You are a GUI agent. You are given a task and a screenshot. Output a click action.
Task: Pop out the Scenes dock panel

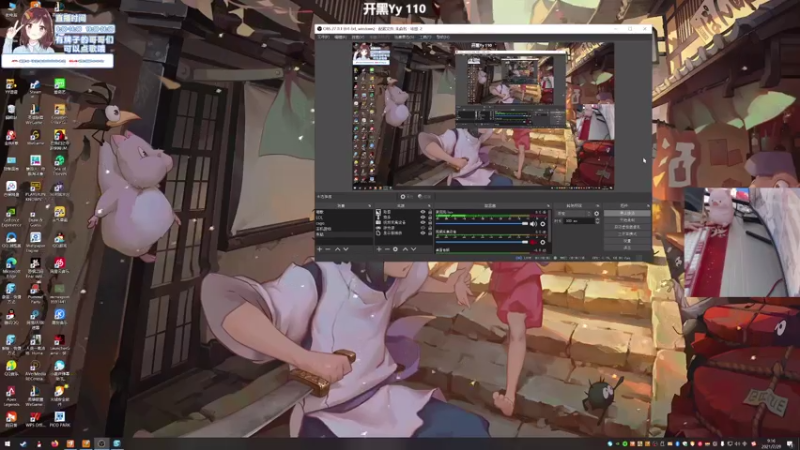coord(370,206)
